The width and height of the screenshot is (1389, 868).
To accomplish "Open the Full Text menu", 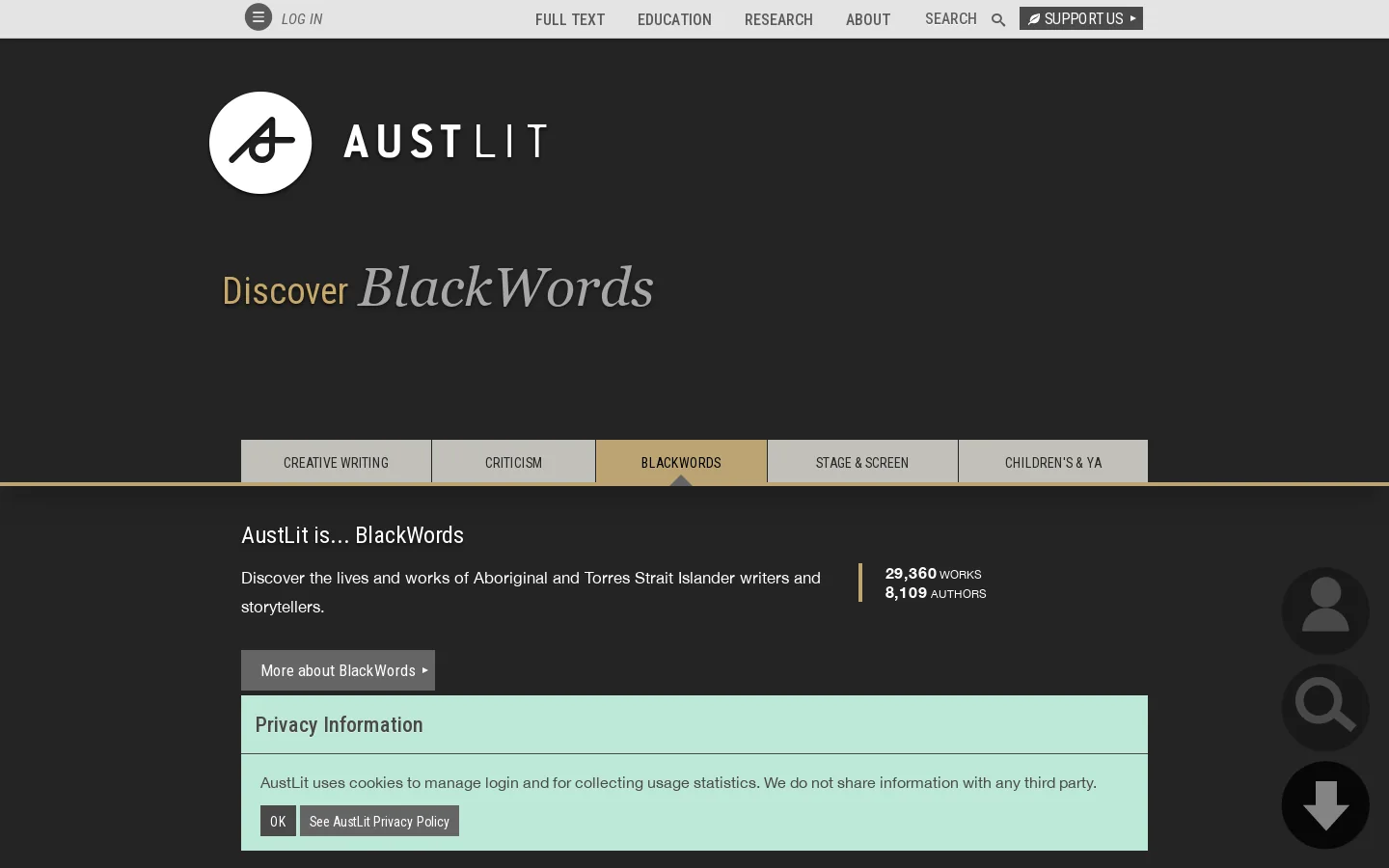I will click(x=570, y=19).
